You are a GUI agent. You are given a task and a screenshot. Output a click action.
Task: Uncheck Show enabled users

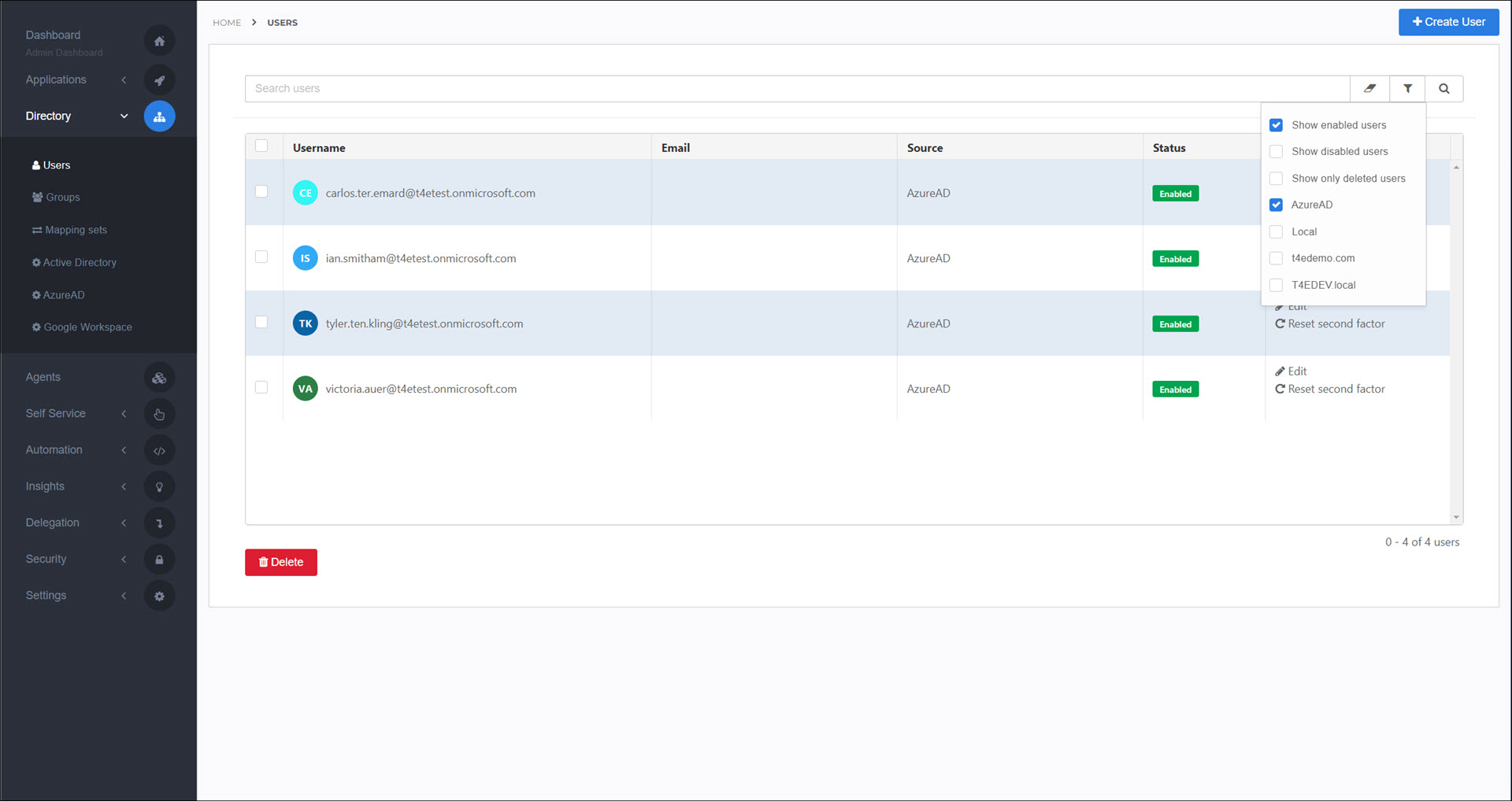(1277, 125)
